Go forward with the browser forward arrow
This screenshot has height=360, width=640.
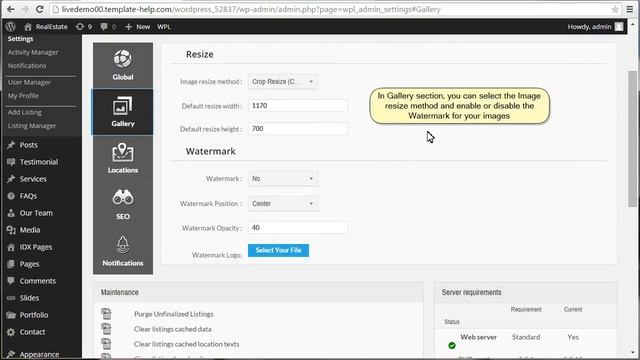(x=25, y=9)
